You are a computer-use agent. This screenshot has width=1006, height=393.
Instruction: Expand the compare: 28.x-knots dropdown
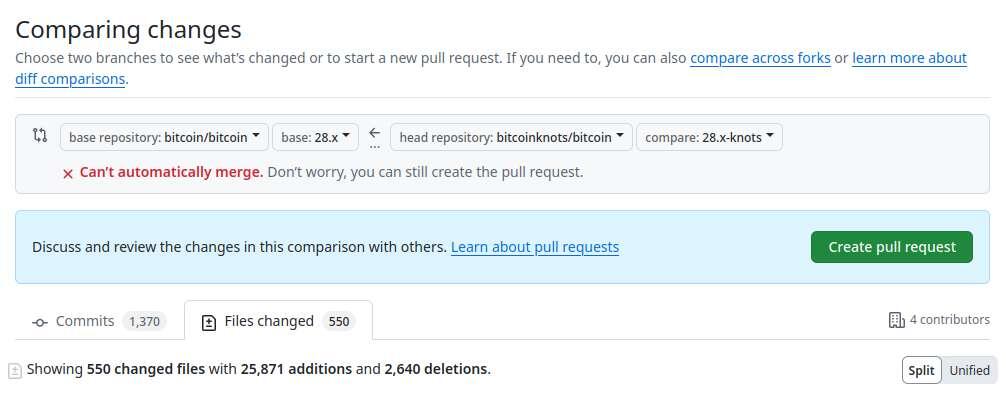coord(709,137)
